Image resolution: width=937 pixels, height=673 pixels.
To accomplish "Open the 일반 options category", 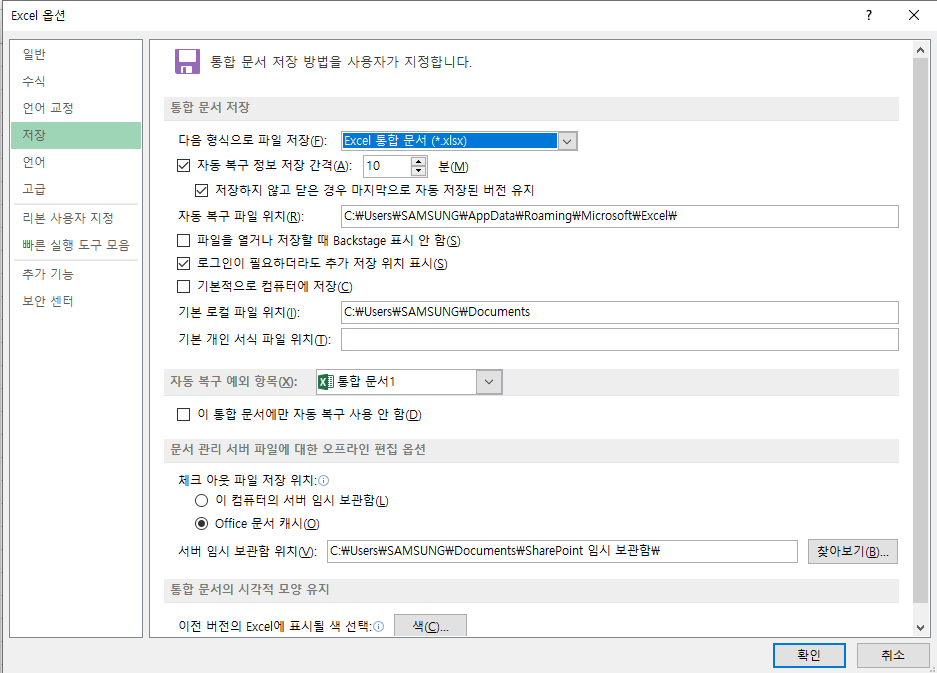I will pyautogui.click(x=76, y=54).
